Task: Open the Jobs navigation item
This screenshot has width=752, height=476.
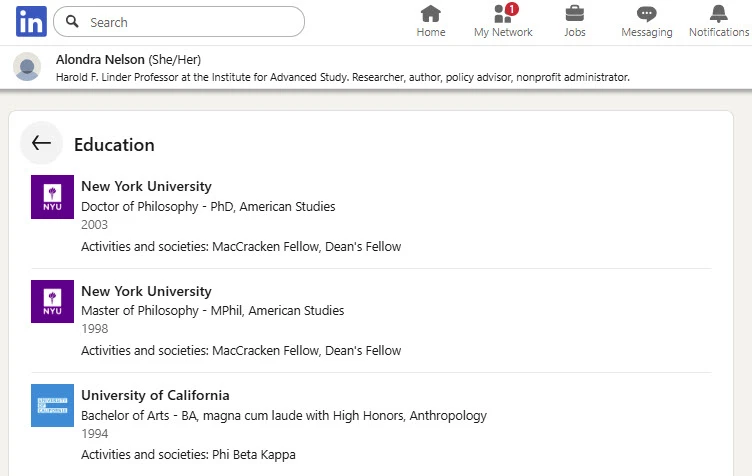Action: pyautogui.click(x=575, y=22)
